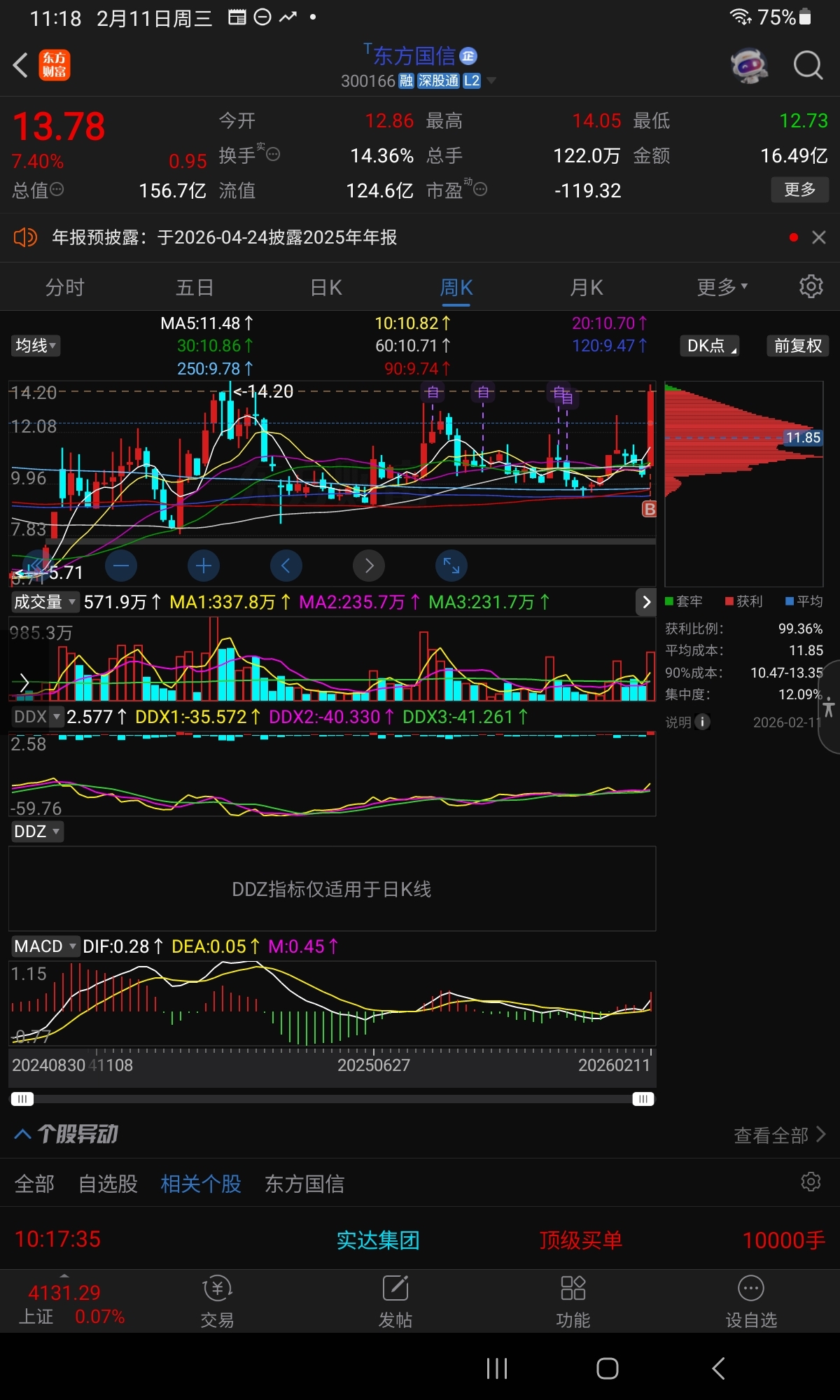Viewport: 840px width, 1400px height.
Task: Open the 成交量 indicator dropdown
Action: point(44,601)
